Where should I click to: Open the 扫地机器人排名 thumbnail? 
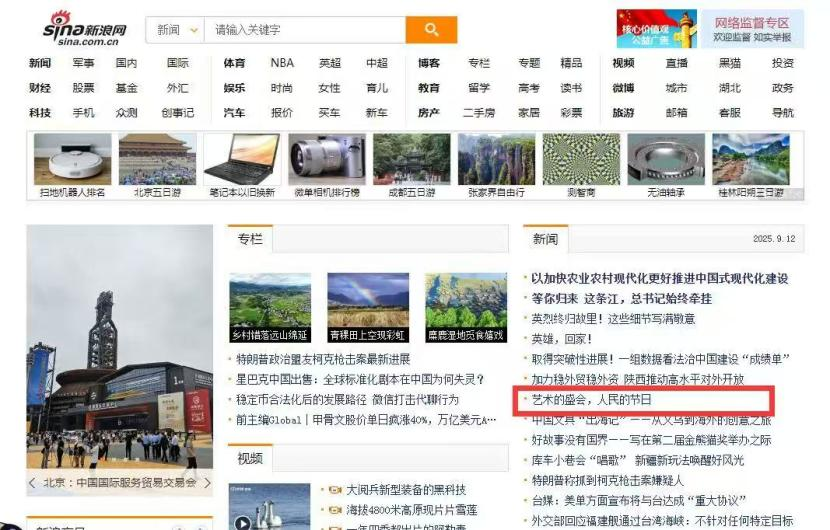pos(72,166)
